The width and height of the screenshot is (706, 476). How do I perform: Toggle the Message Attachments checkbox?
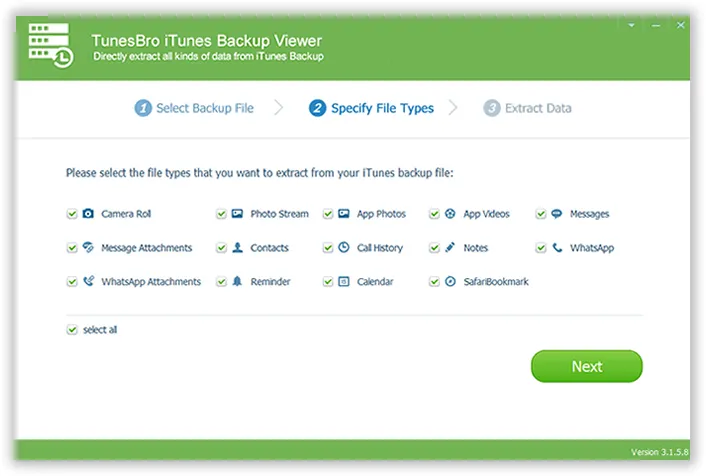click(72, 248)
